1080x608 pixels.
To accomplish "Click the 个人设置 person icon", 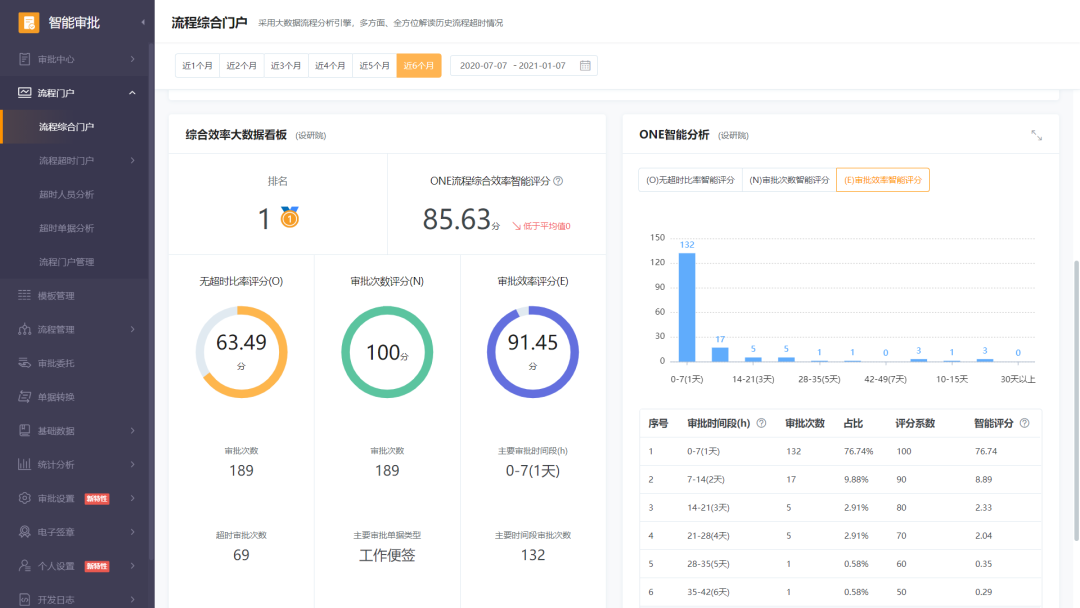I will click(x=25, y=565).
